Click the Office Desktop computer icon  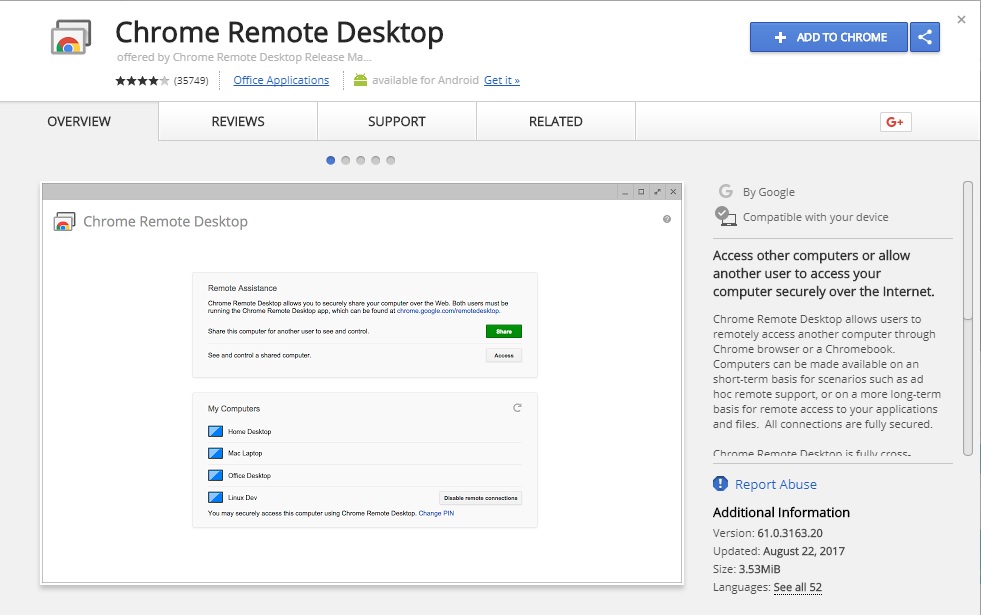pyautogui.click(x=215, y=475)
